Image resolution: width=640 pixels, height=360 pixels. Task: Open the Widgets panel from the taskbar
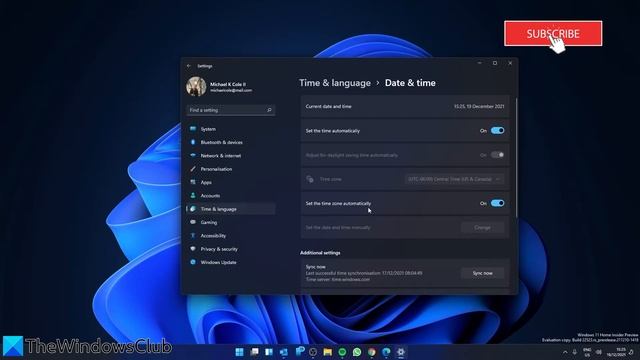(269, 352)
